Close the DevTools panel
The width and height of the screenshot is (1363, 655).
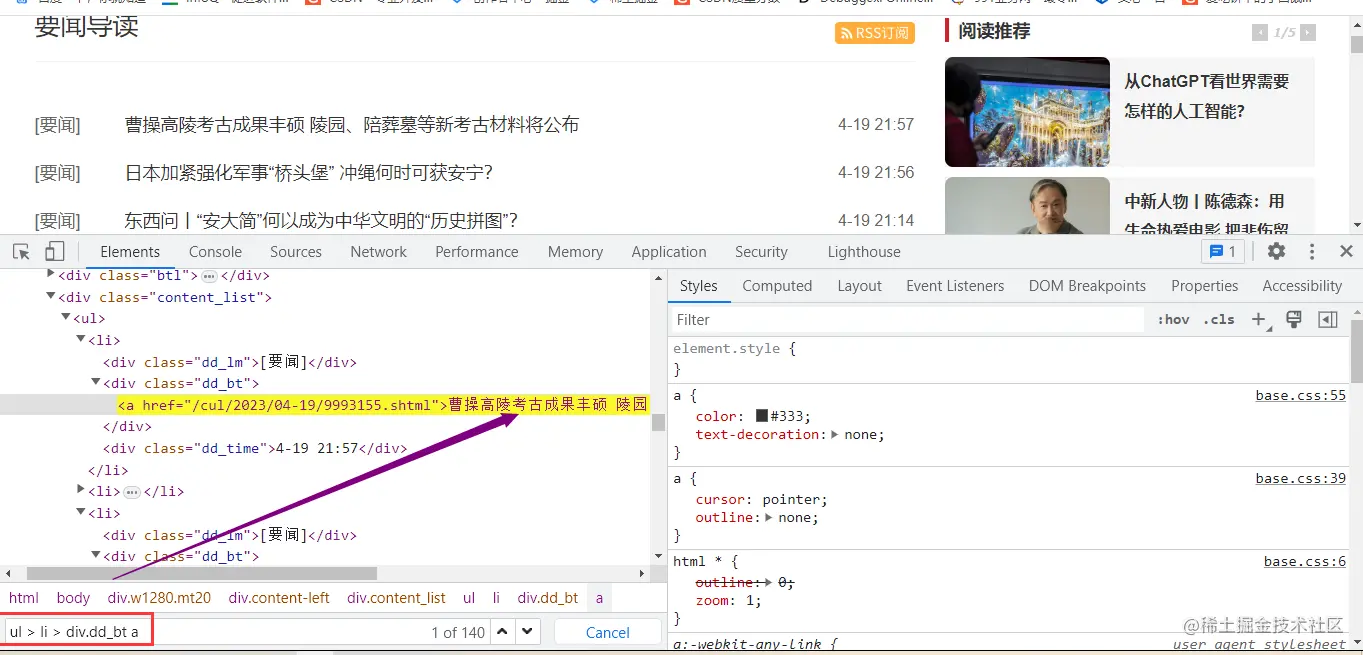tap(1346, 252)
